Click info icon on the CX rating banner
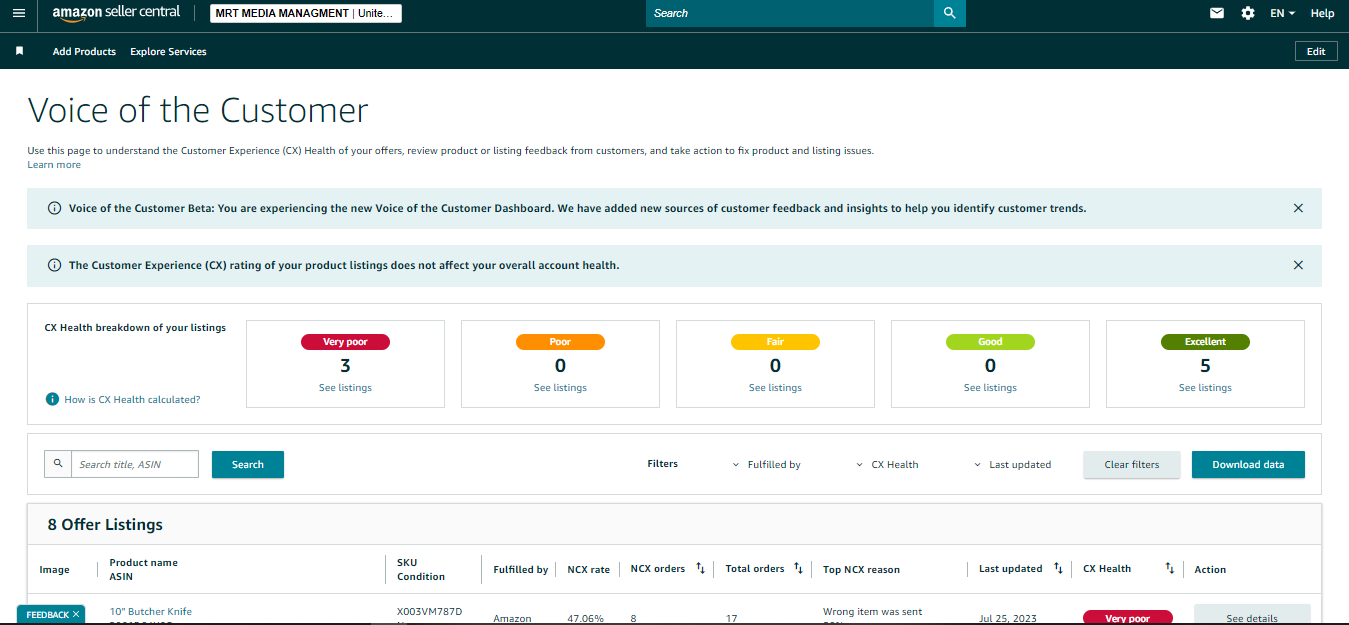The height and width of the screenshot is (625, 1349). pyautogui.click(x=54, y=265)
